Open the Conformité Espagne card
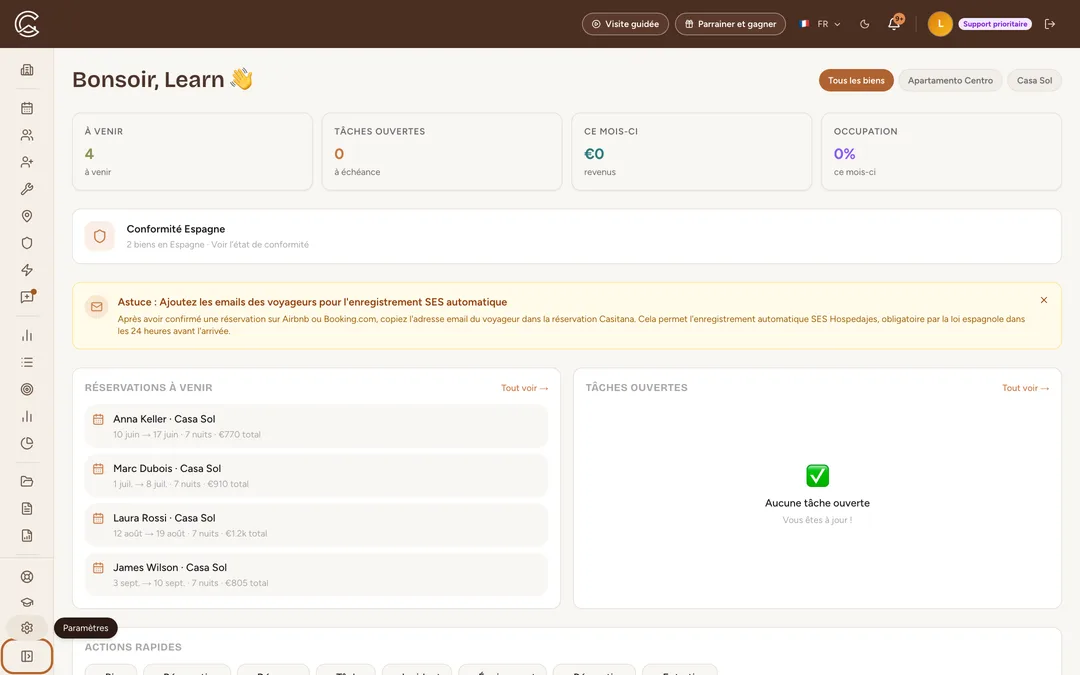Image resolution: width=1080 pixels, height=675 pixels. click(566, 236)
